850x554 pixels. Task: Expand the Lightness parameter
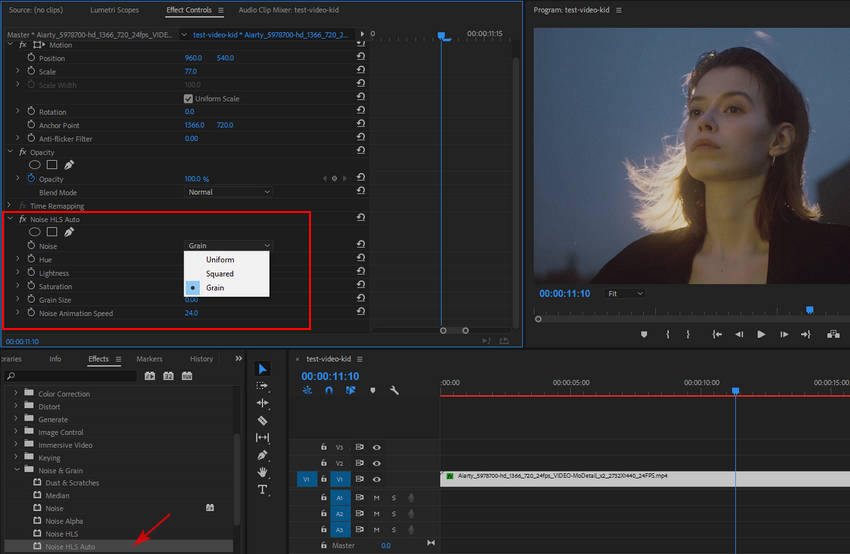point(17,272)
